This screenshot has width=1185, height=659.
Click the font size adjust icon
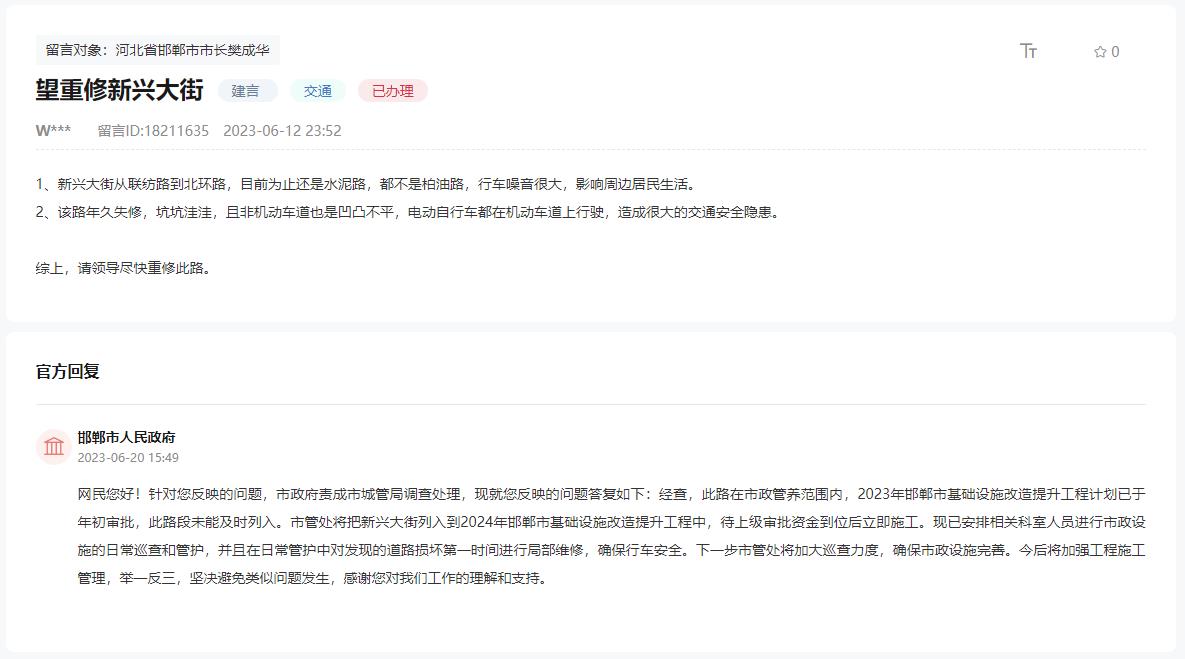click(1028, 51)
